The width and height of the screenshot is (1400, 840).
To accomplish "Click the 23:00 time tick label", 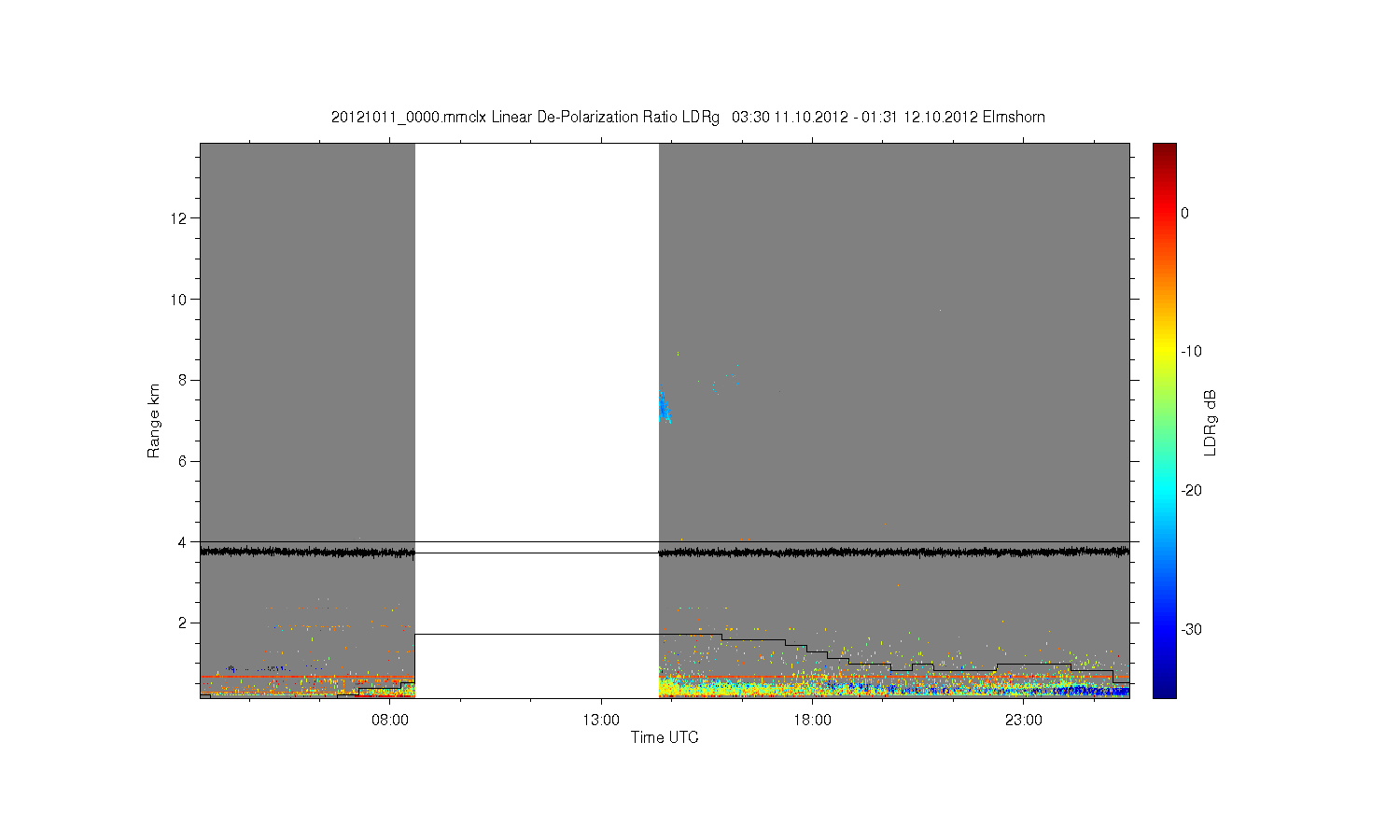I will (1024, 720).
